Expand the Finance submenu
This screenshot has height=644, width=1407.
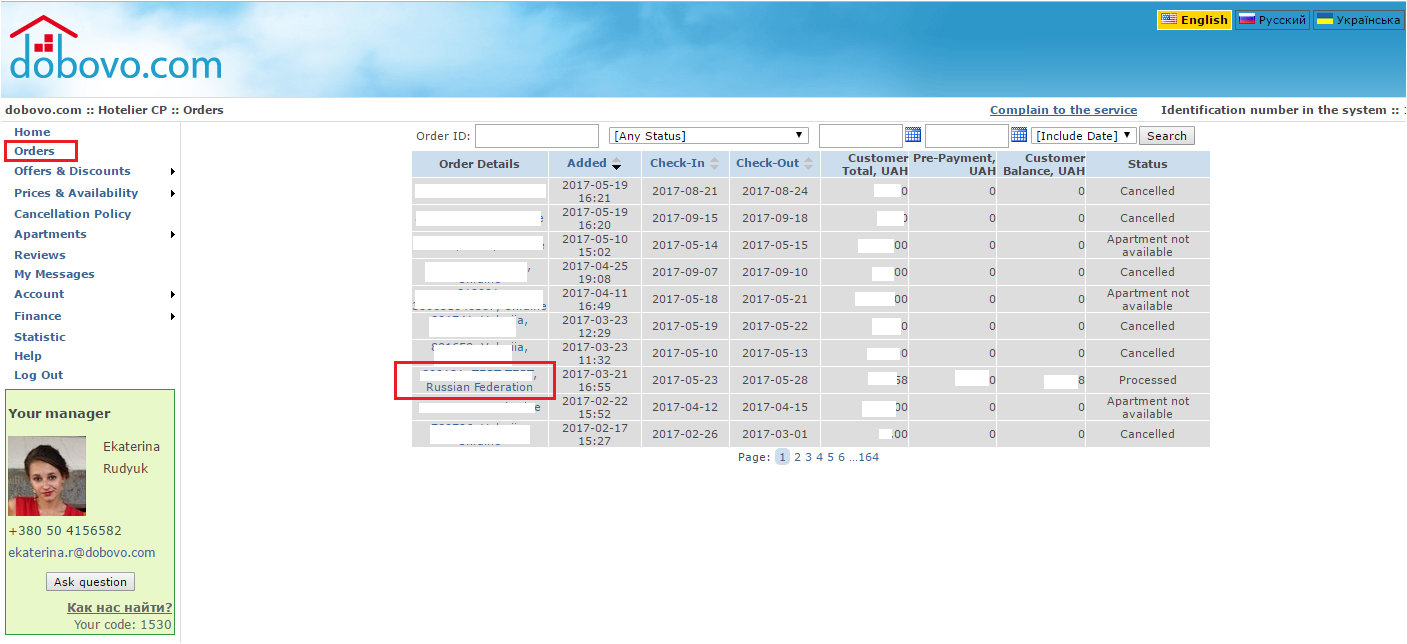click(173, 317)
